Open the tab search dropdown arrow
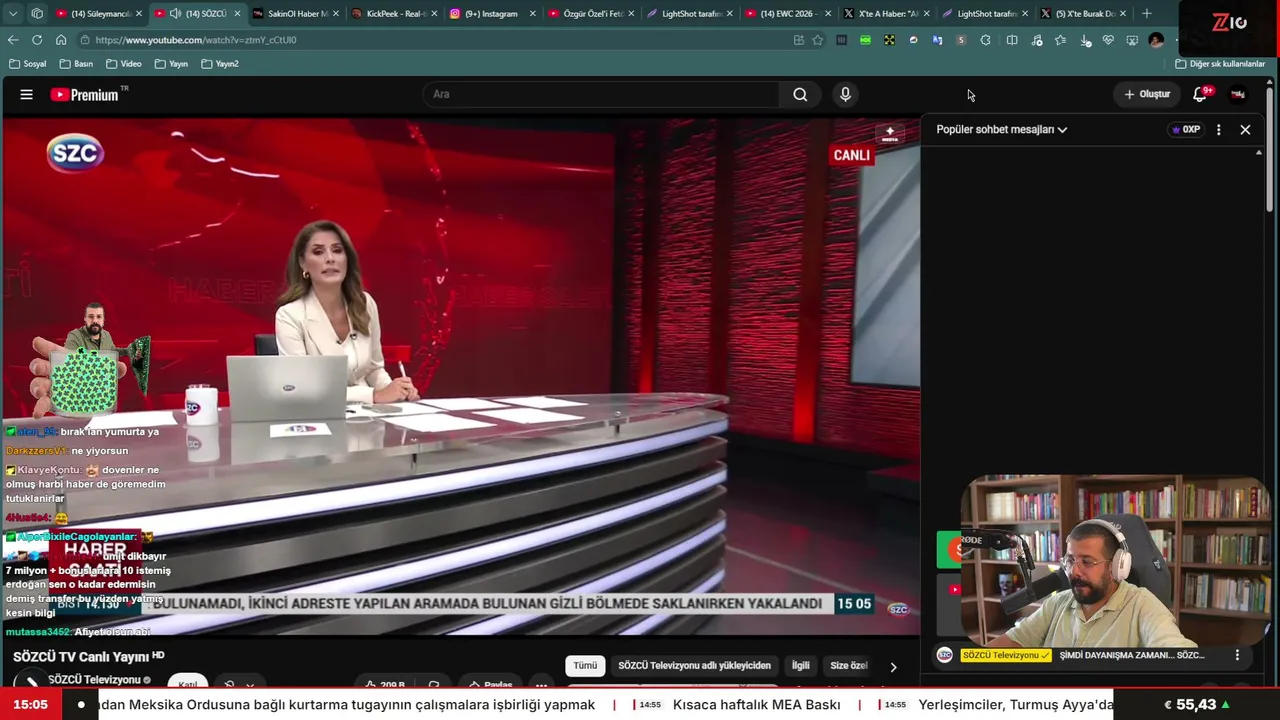Screen dimensions: 1280x720 tap(13, 14)
